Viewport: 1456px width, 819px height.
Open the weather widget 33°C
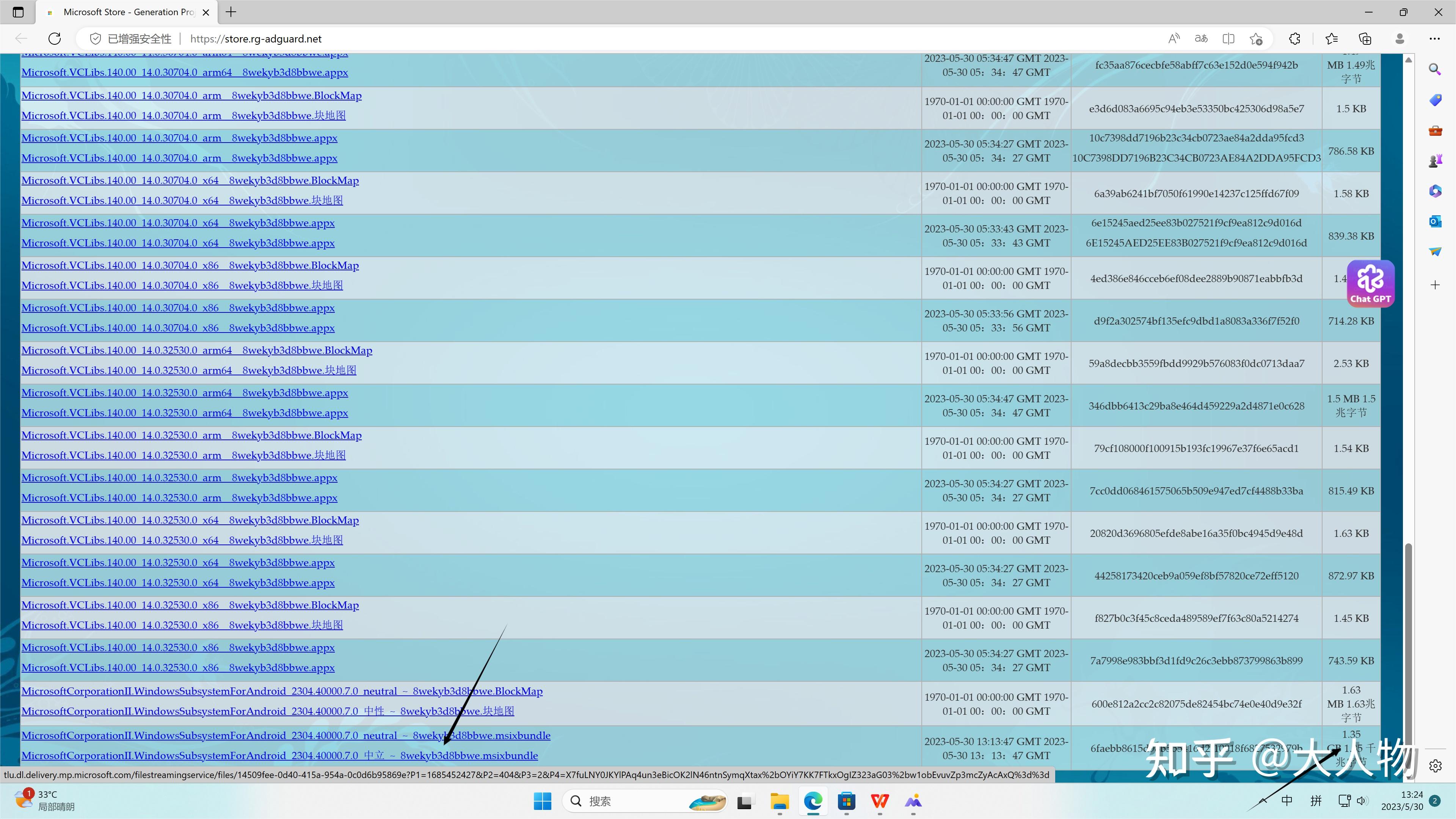[x=45, y=800]
